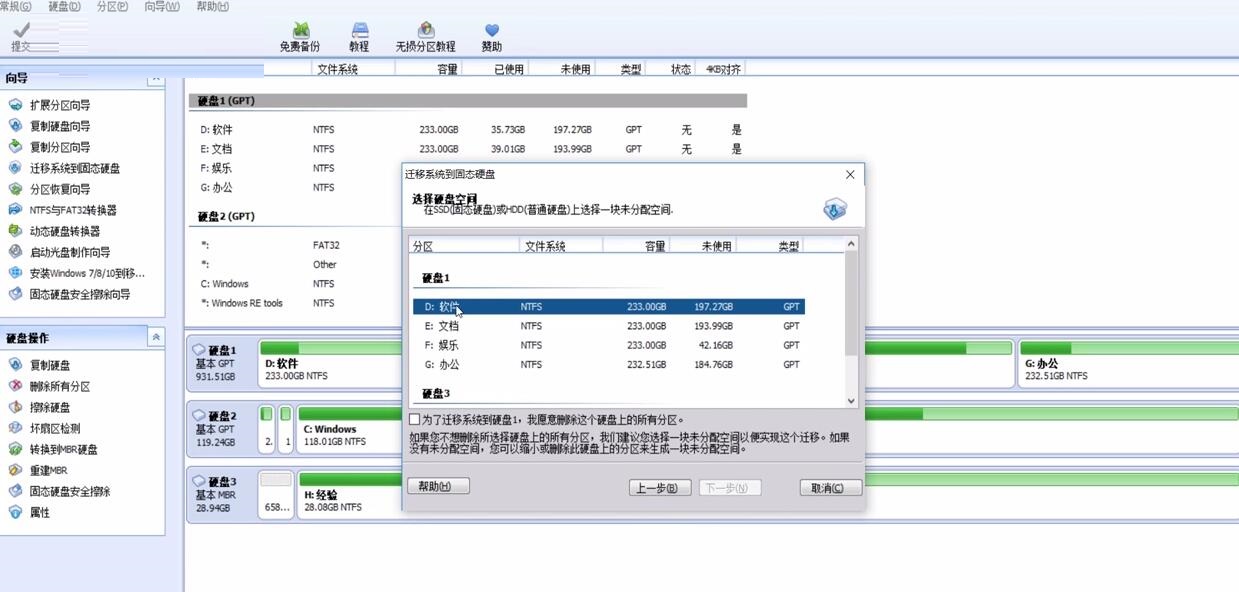Click the dialog list scroll-down arrow

pos(851,400)
